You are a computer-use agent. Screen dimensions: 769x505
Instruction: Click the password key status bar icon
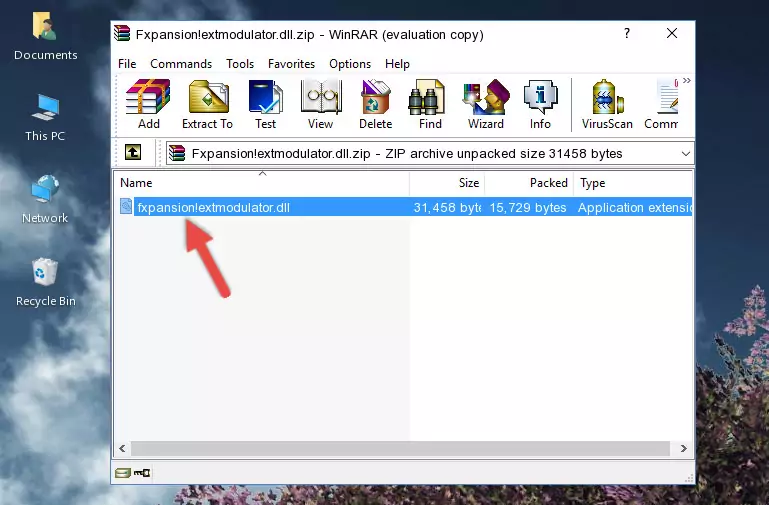[142, 473]
